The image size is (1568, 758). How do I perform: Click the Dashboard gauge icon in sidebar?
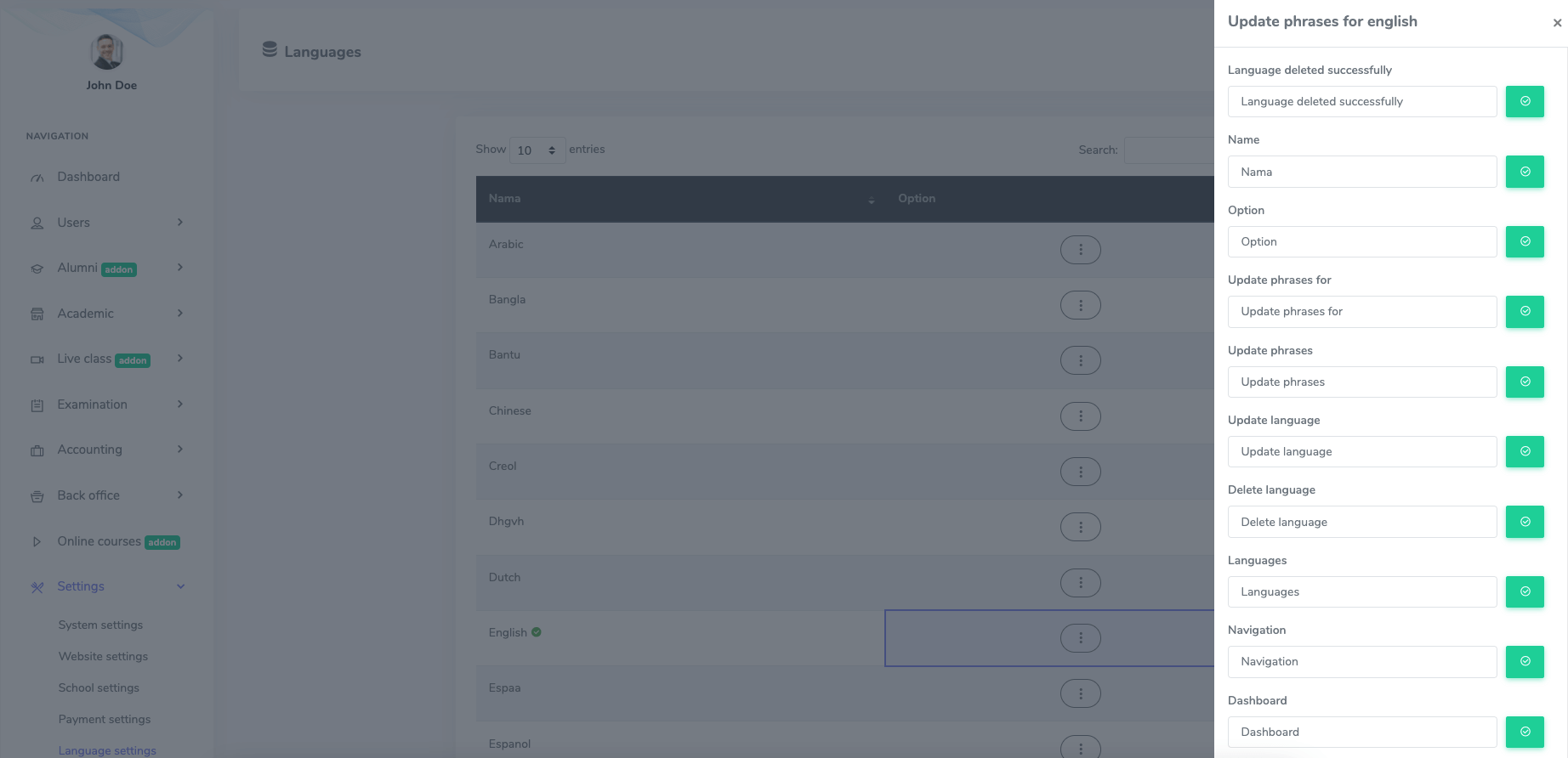coord(37,178)
